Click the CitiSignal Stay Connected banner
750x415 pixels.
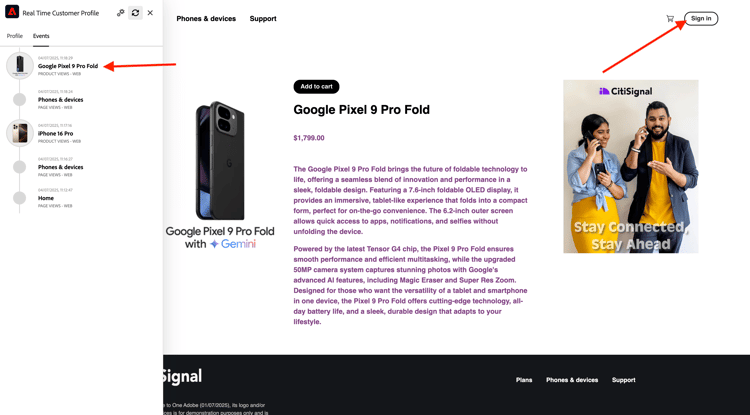[630, 166]
